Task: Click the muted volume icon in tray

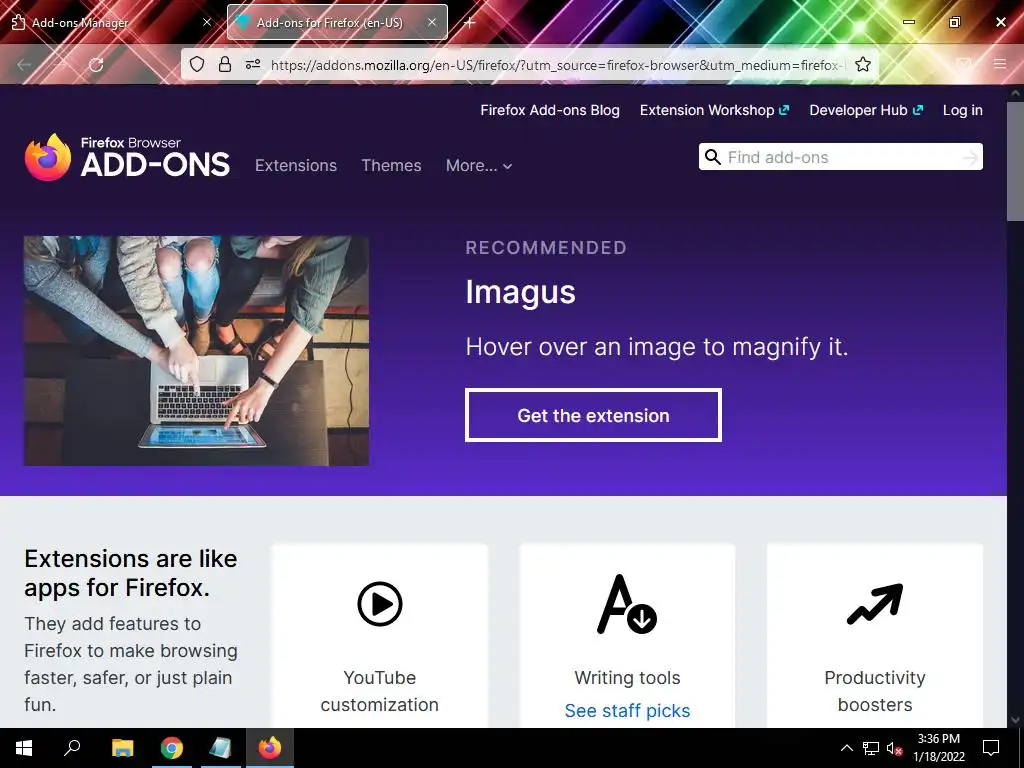Action: [x=894, y=748]
